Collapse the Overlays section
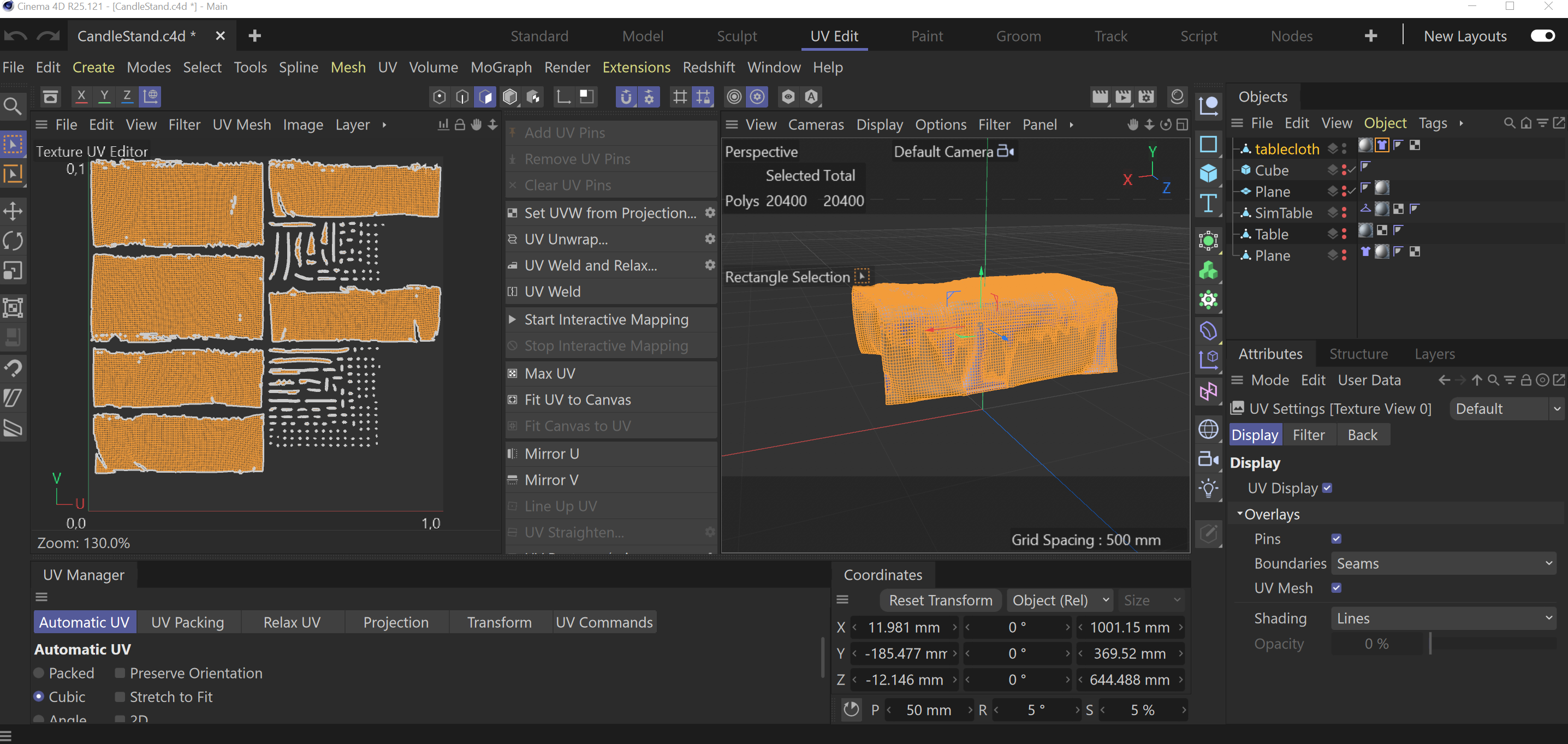This screenshot has width=1568, height=744. (x=1239, y=514)
